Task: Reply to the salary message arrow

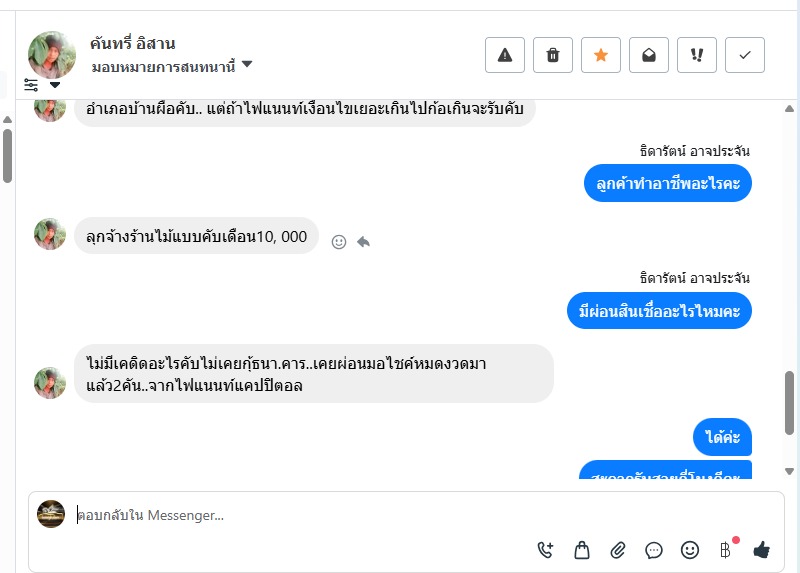Action: tap(364, 242)
